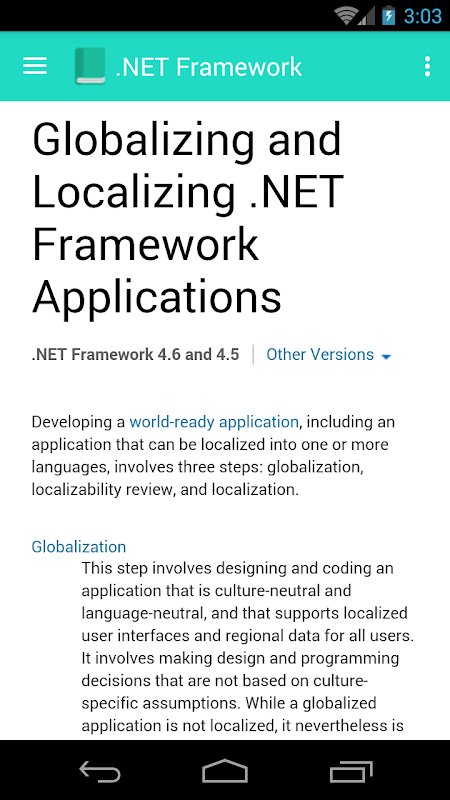
Task: Tap the 3:03 clock in the status bar
Action: [x=422, y=16]
